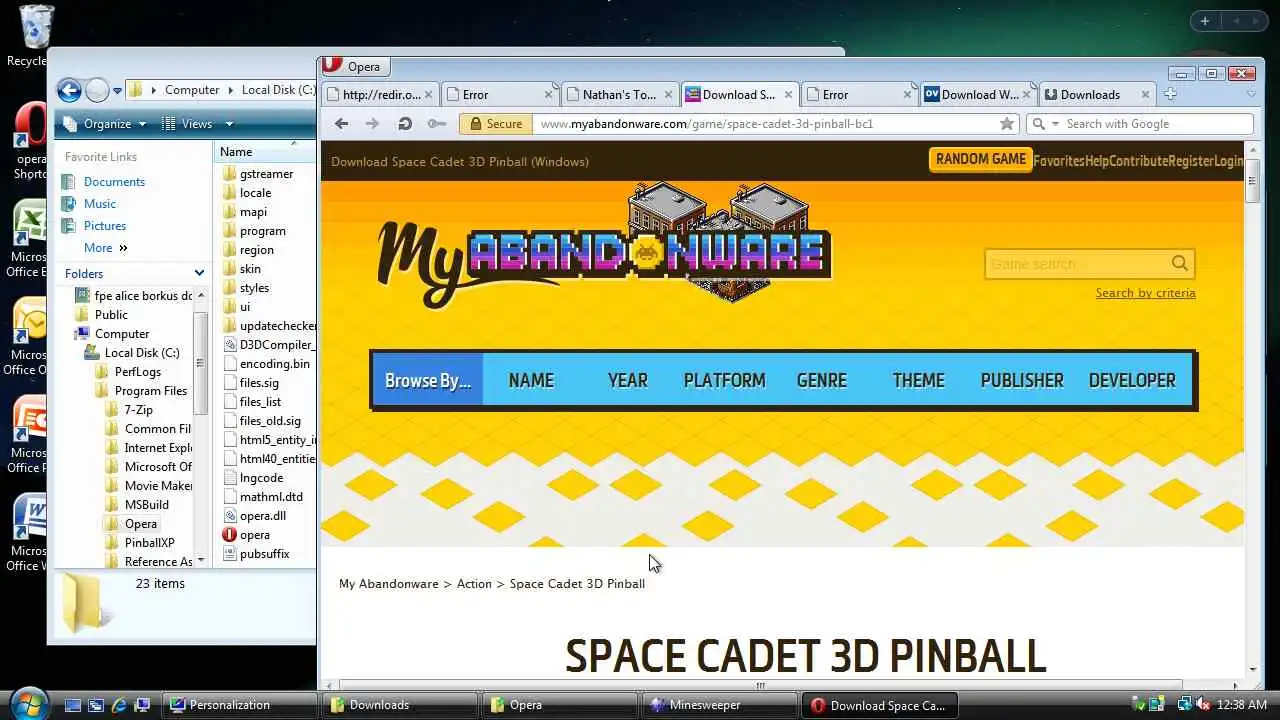Select Microsoft Office PowerPoint desktop icon

(28, 435)
